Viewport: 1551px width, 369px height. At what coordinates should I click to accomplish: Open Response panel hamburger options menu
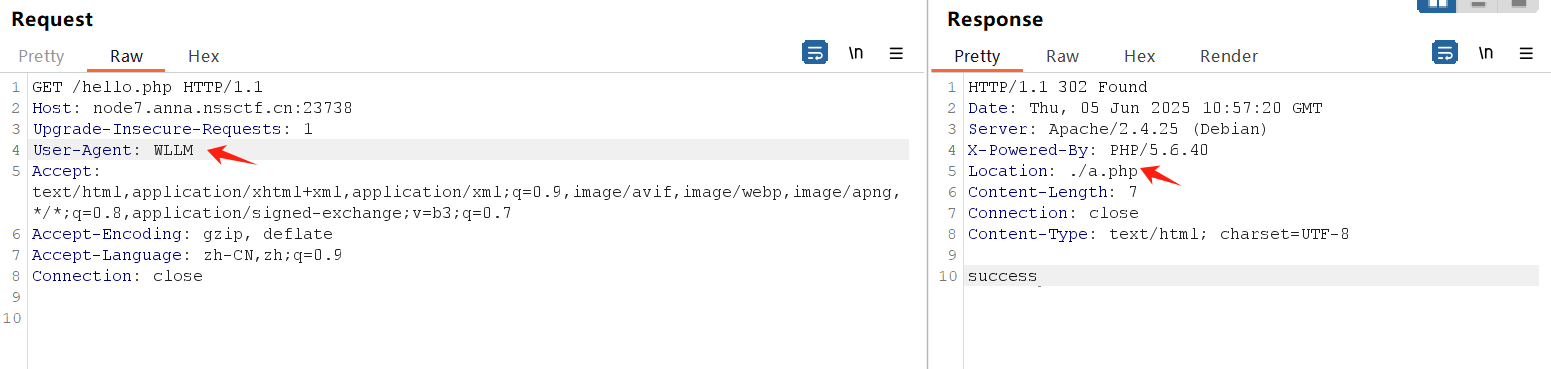point(1526,53)
